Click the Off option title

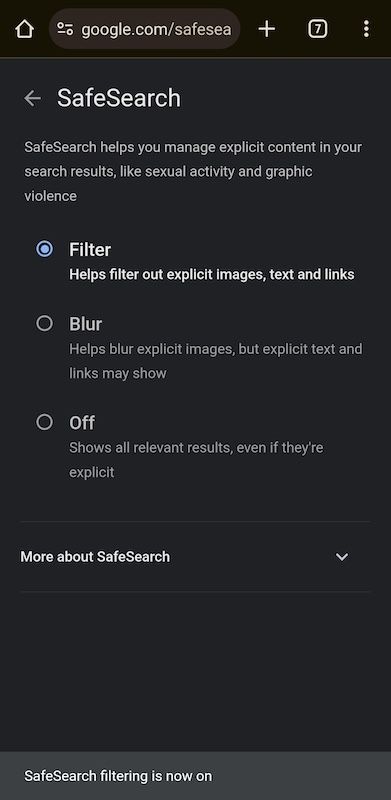[x=82, y=423]
